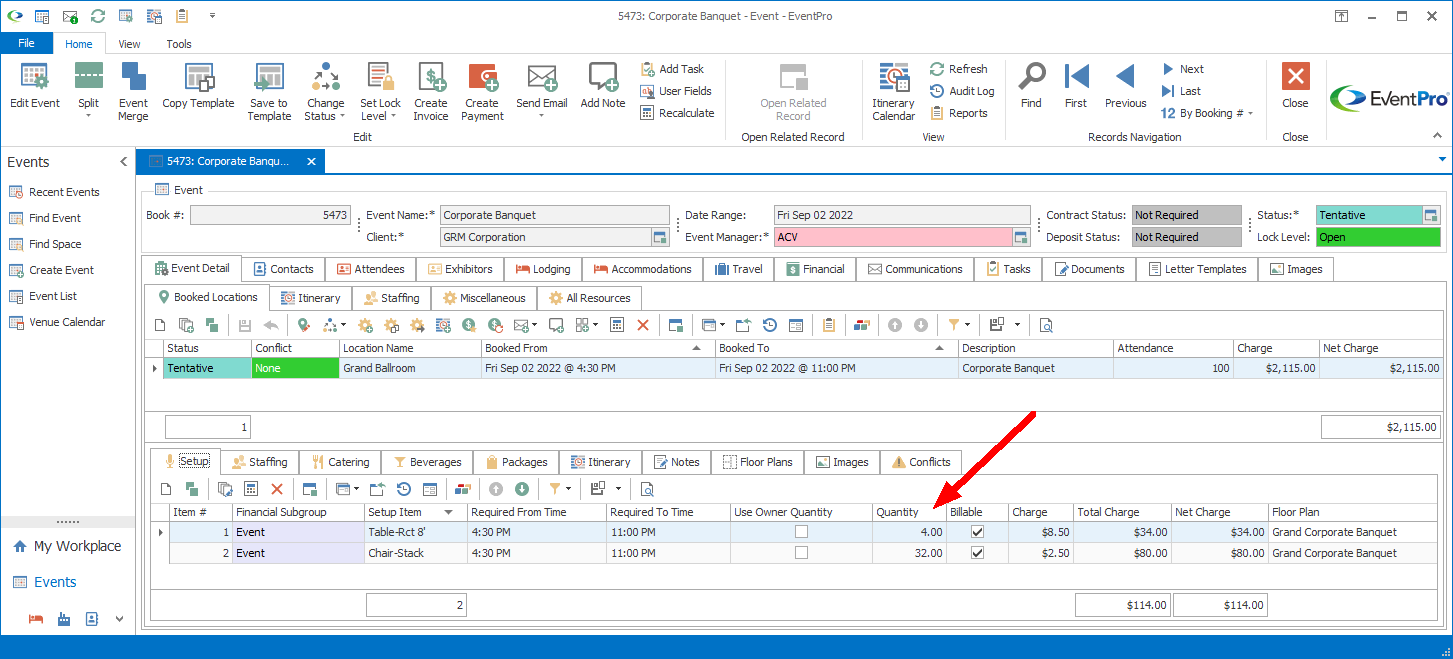Click the Date Range field
Viewport: 1453px width, 659px height.
coord(902,215)
